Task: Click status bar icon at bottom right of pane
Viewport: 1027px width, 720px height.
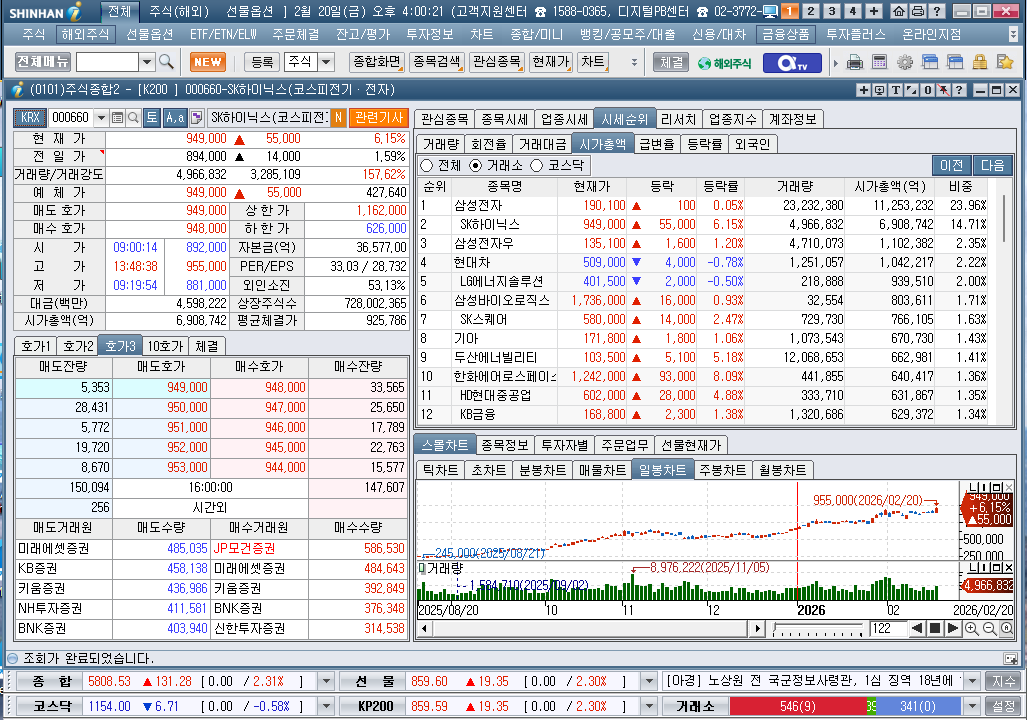Action: point(1011,658)
